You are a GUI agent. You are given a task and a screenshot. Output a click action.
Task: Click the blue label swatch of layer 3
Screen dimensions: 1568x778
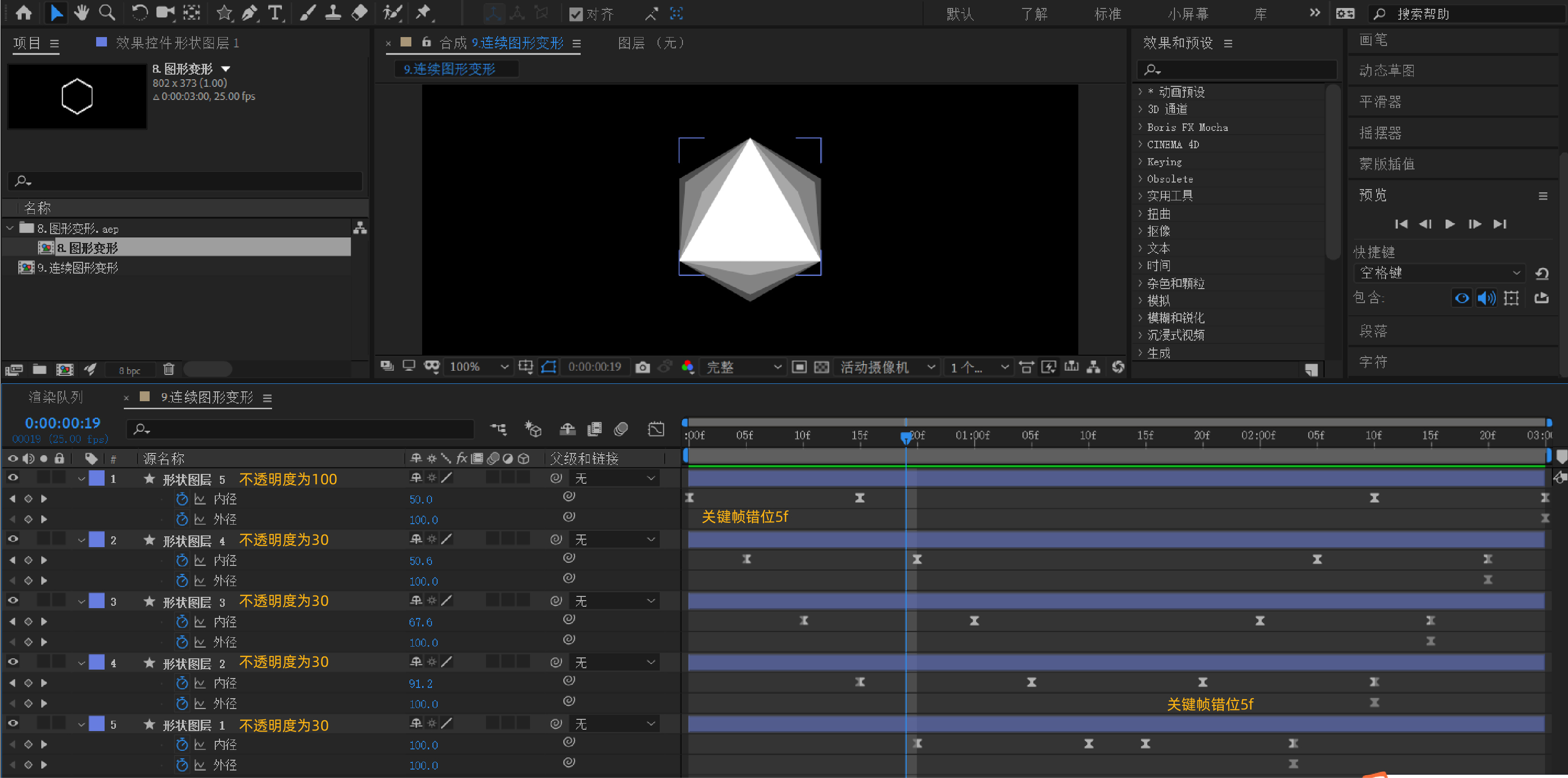[x=97, y=601]
